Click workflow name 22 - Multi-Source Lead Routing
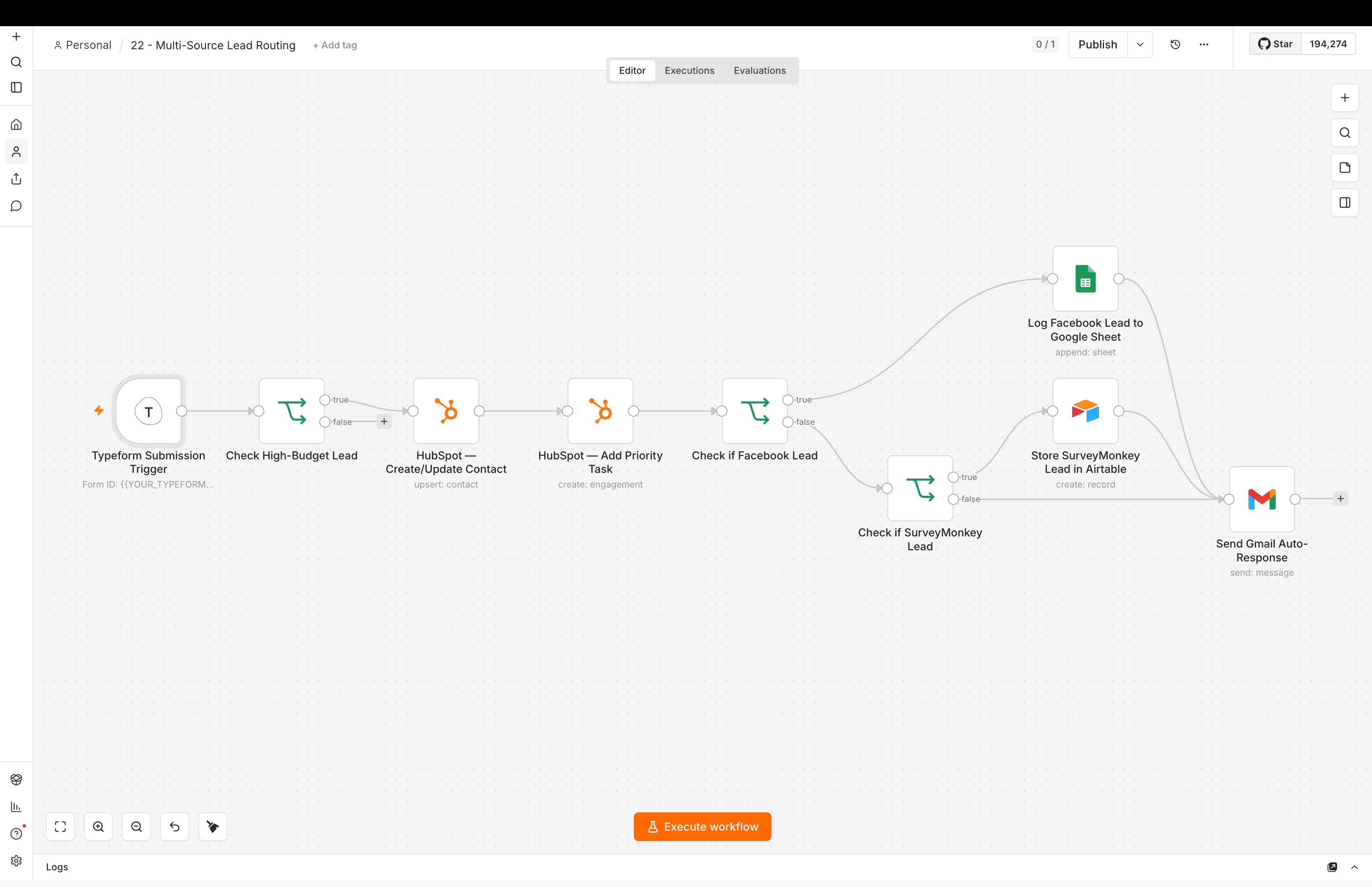 pos(213,45)
